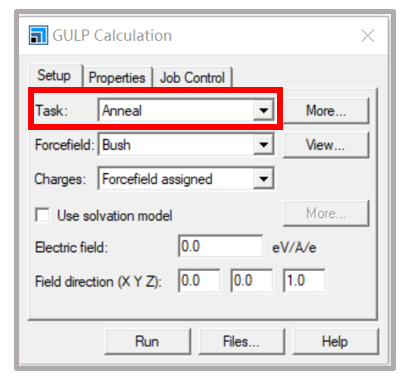Open the Files button
414x376 pixels.
pos(241,342)
